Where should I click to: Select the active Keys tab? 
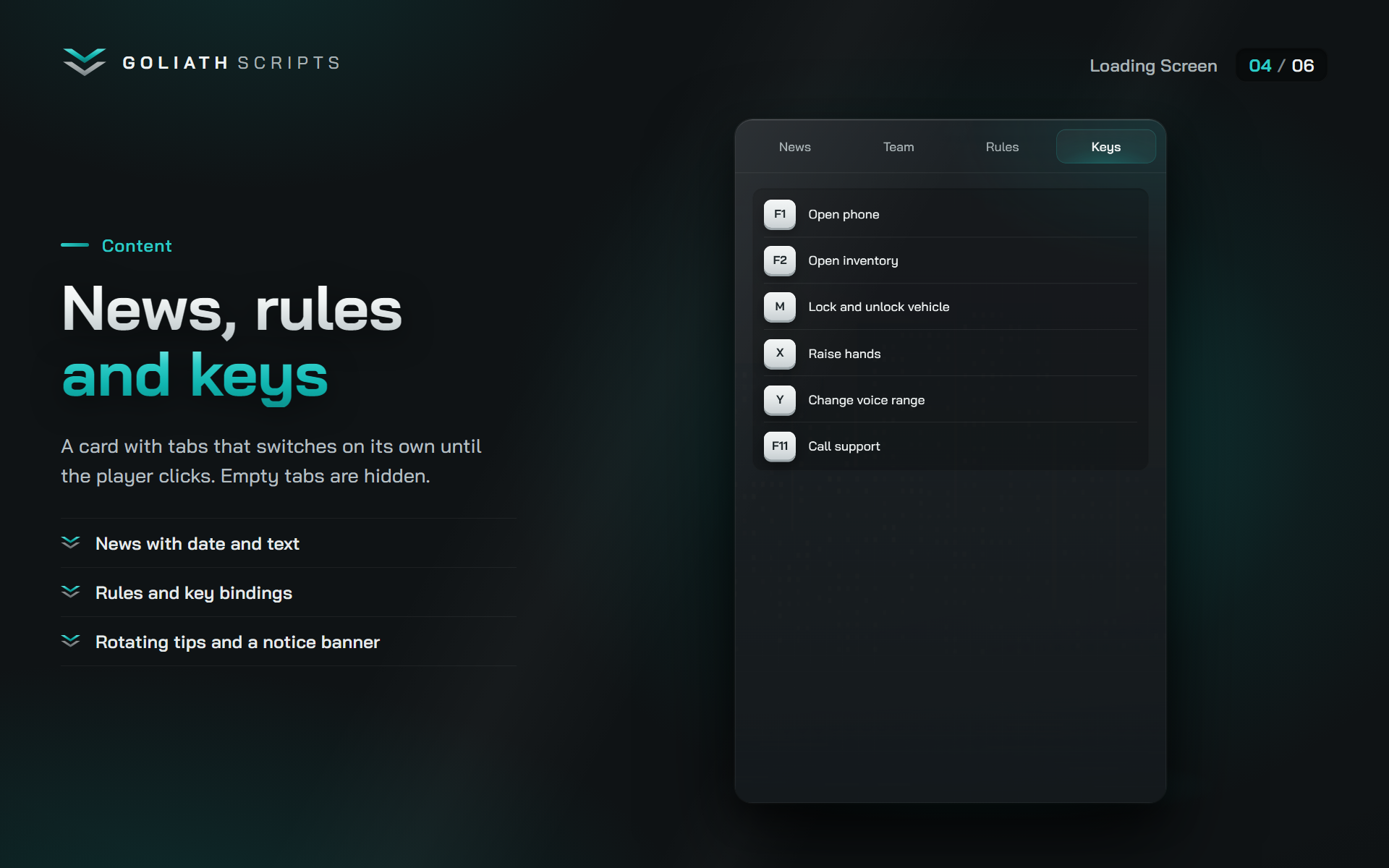[1106, 147]
